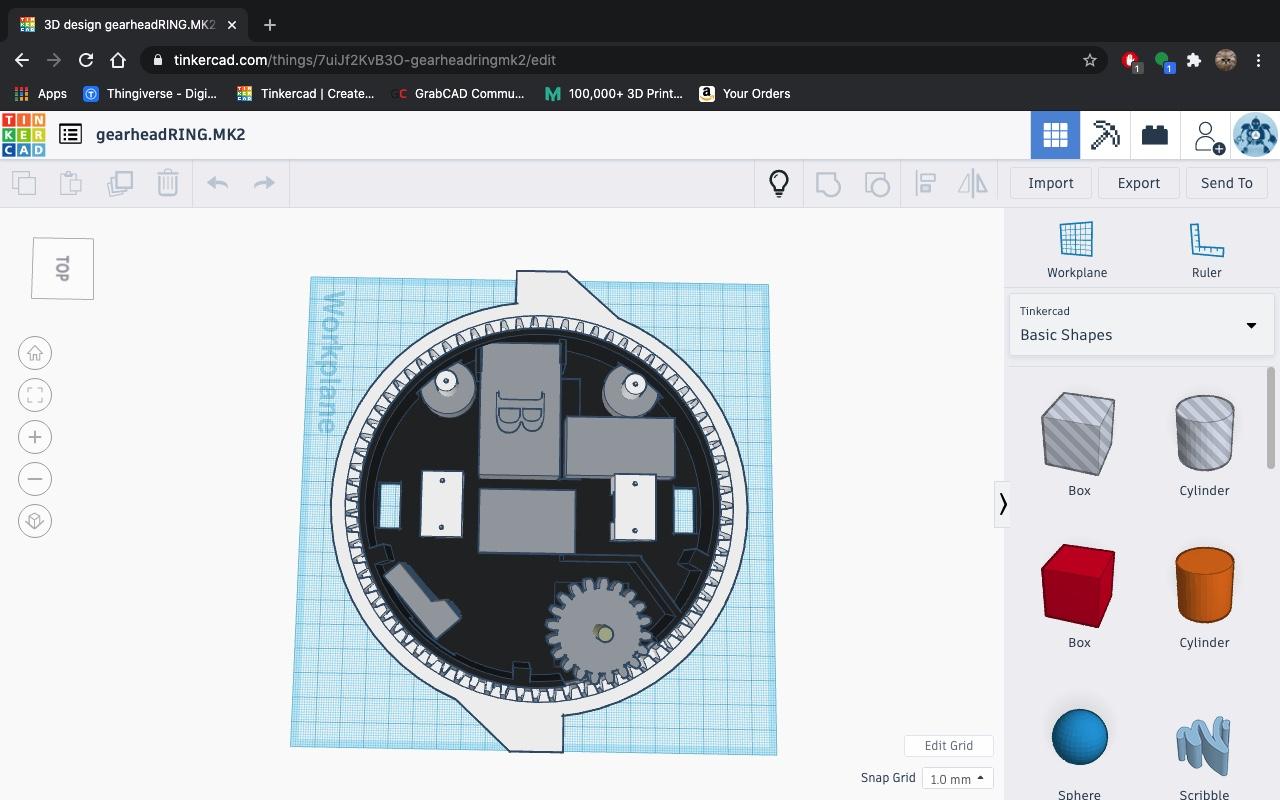This screenshot has width=1280, height=800.
Task: Click the Import button
Action: click(1050, 183)
